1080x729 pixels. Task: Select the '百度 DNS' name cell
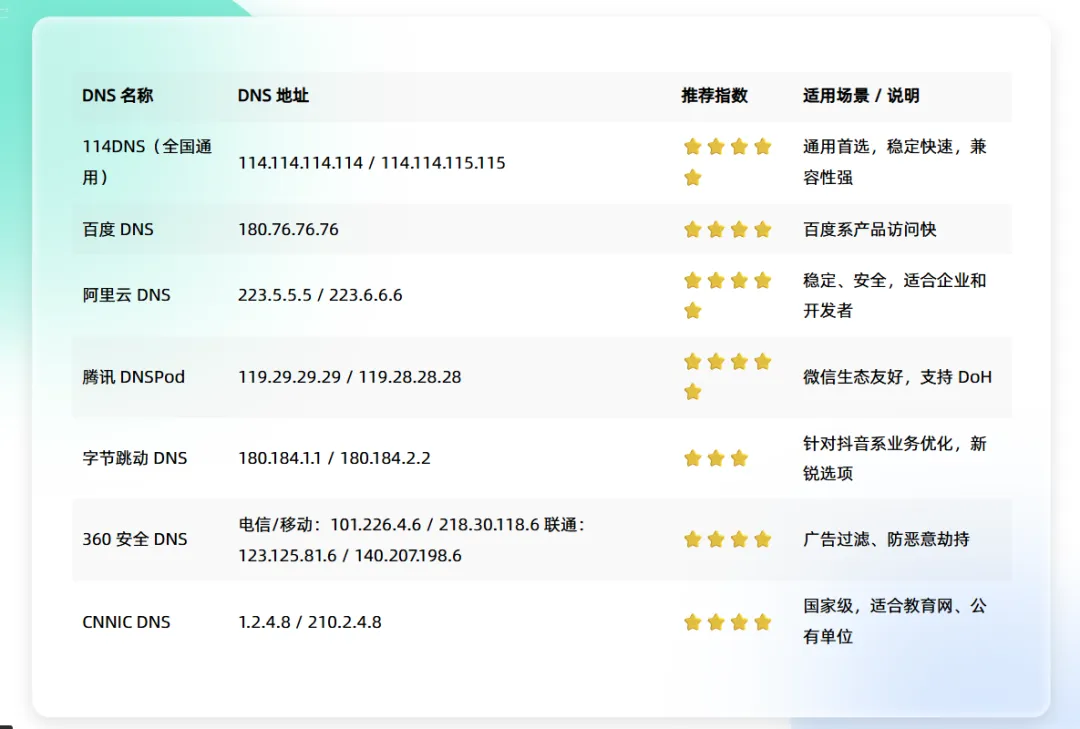(x=118, y=229)
